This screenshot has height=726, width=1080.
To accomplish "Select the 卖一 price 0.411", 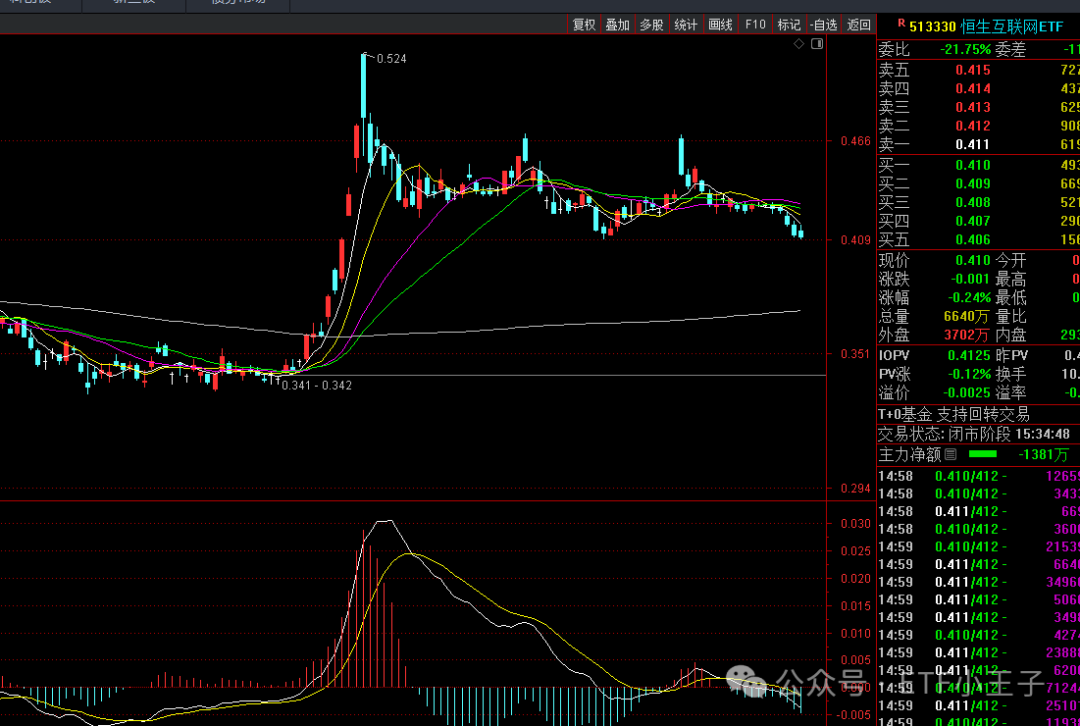I will [x=973, y=144].
